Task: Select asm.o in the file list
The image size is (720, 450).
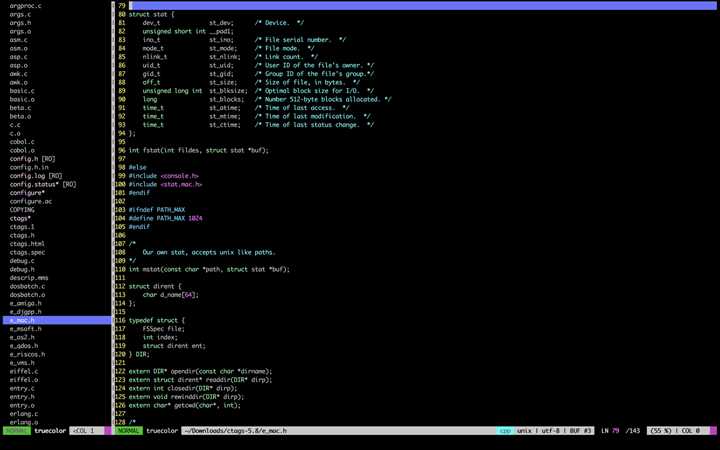Action: tap(18, 48)
